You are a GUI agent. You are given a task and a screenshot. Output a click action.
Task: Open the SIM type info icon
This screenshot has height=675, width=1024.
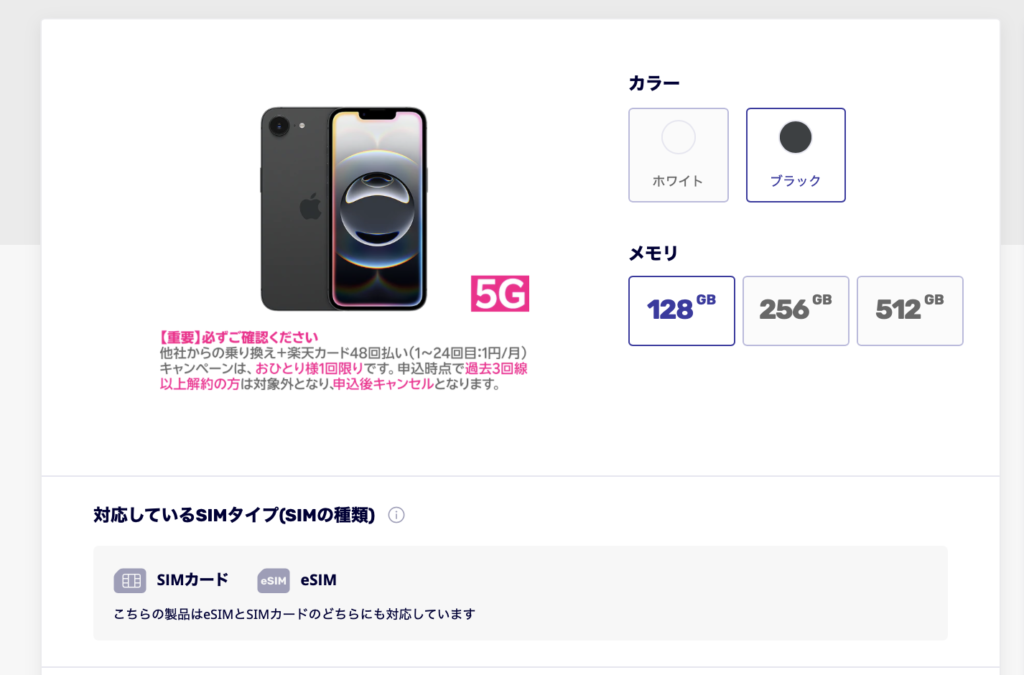[x=396, y=515]
